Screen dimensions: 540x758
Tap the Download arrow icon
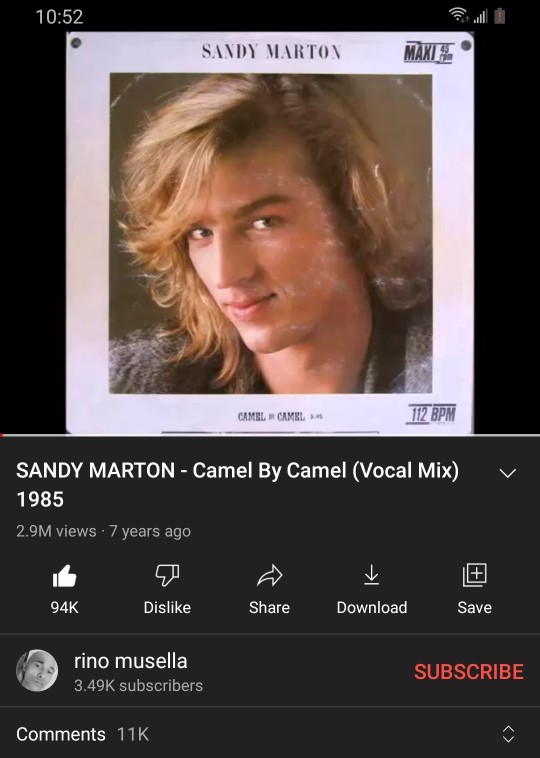coord(371,575)
